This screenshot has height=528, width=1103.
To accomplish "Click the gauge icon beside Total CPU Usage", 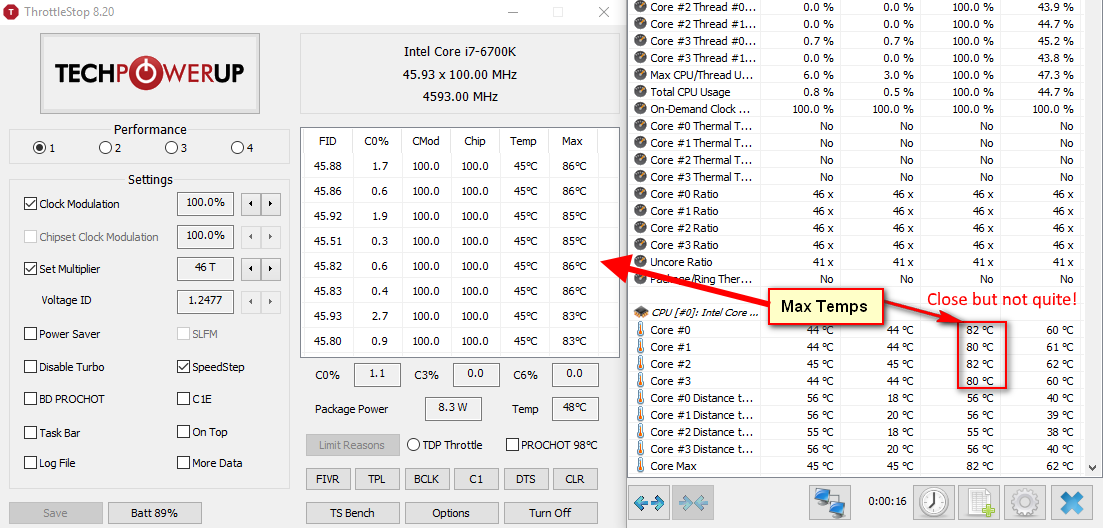I will click(x=640, y=92).
